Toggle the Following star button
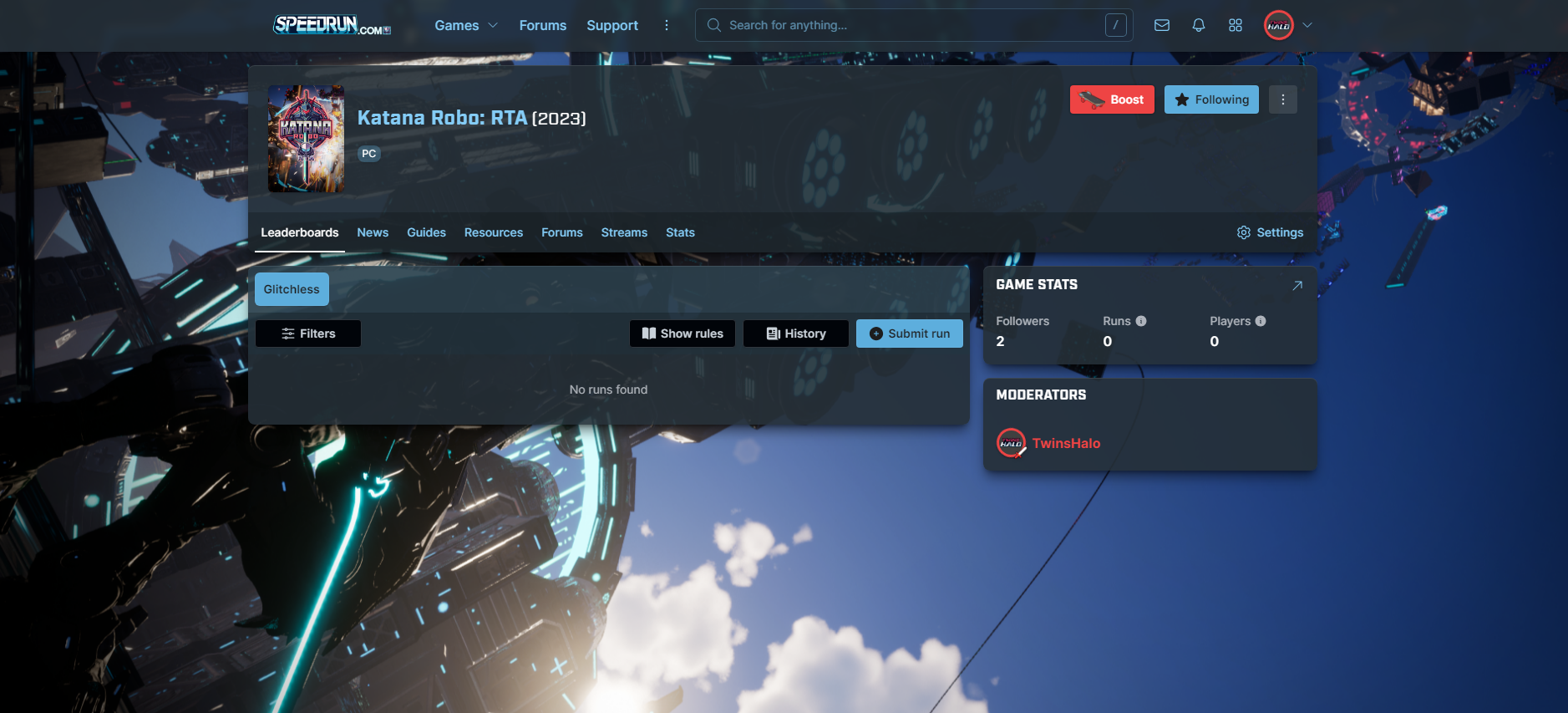Screen dimensions: 1568x713 [1211, 99]
